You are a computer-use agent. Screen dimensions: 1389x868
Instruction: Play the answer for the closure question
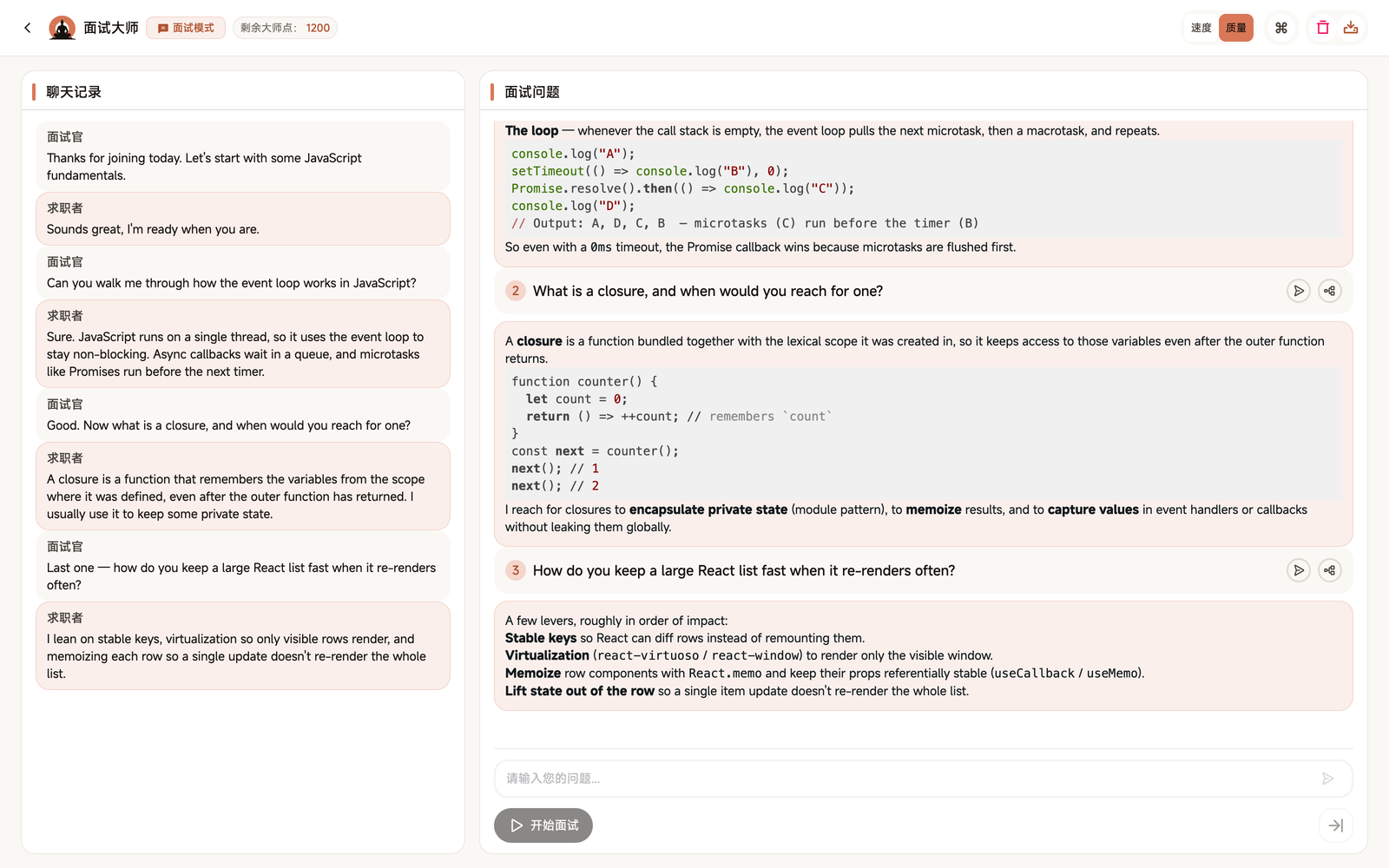(x=1299, y=291)
